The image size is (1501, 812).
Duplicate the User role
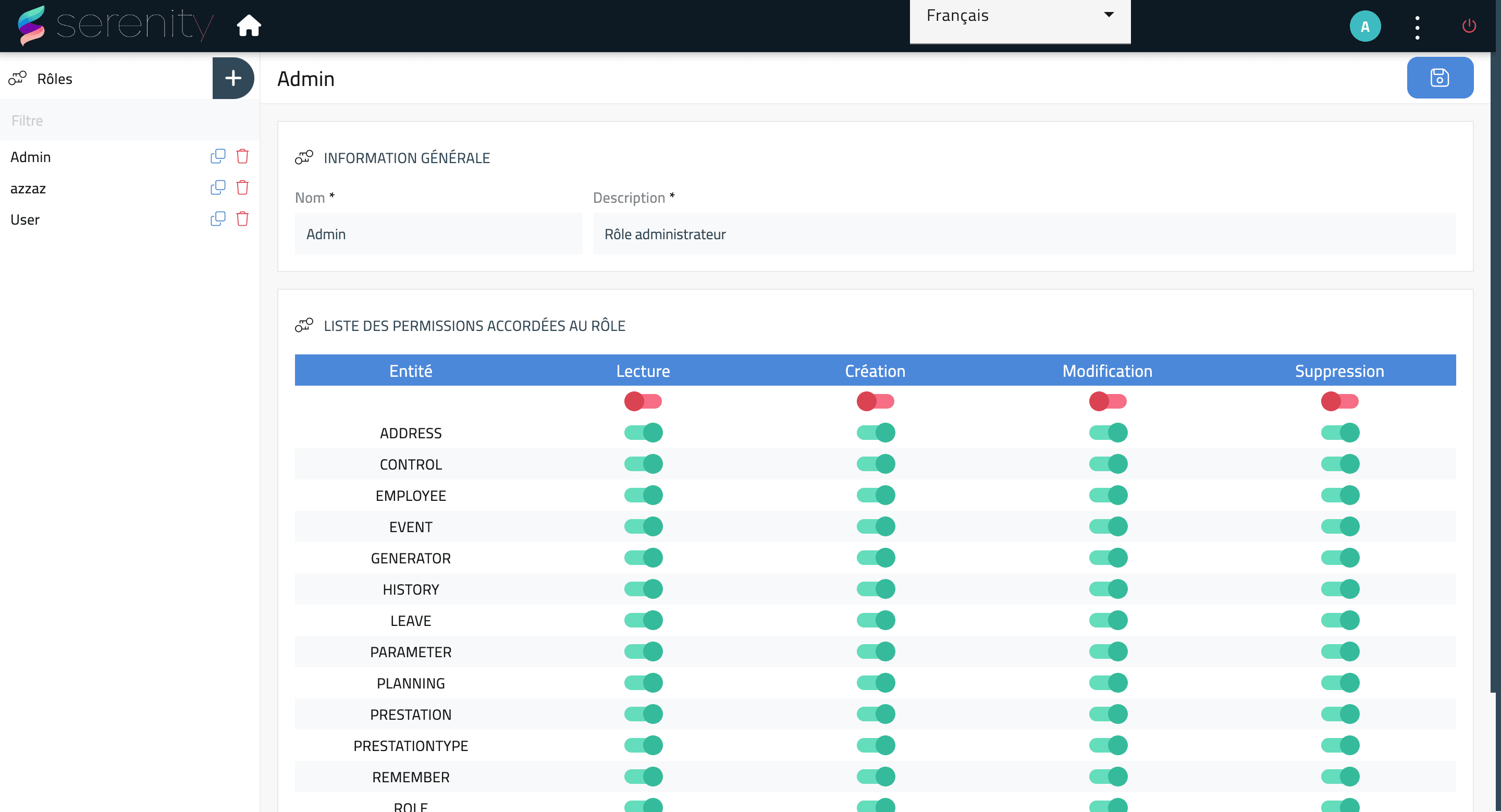click(217, 219)
